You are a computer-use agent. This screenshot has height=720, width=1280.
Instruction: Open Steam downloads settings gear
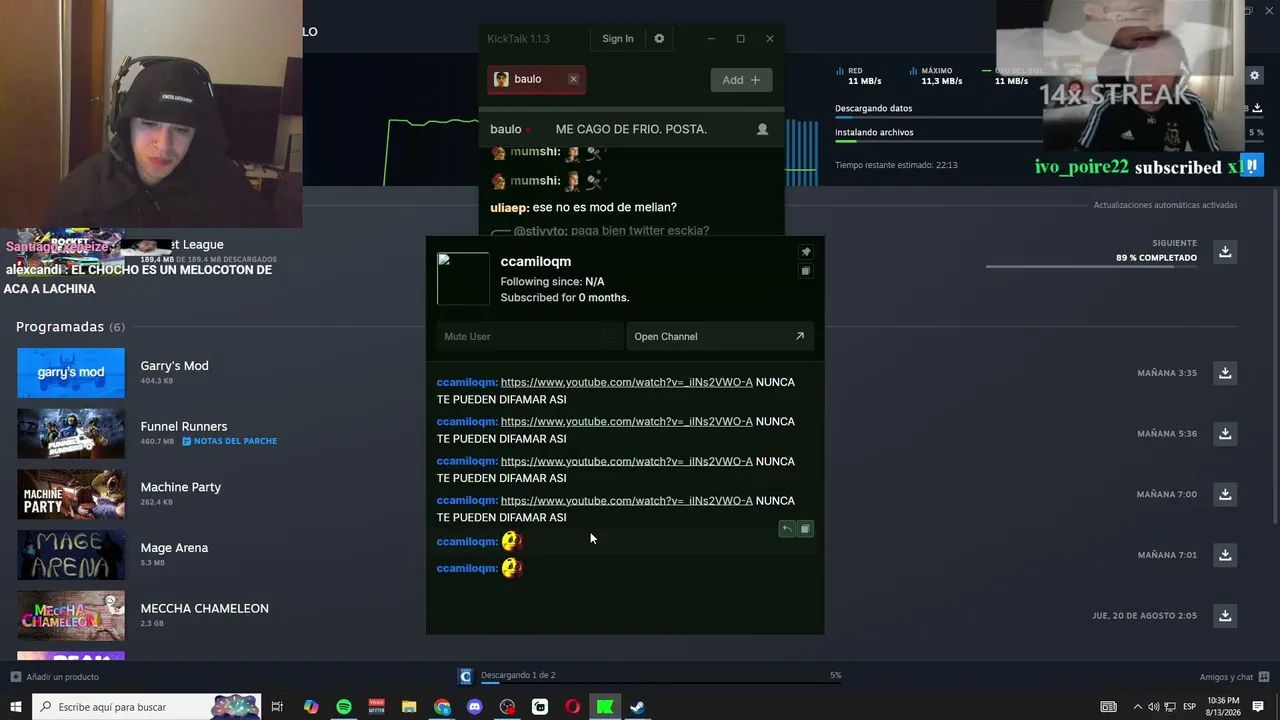coord(1254,75)
